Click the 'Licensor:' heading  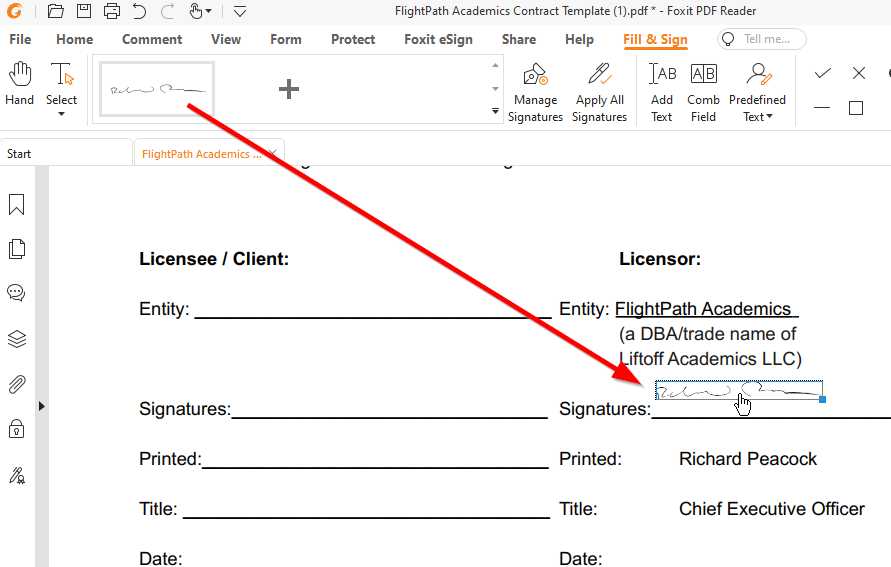pos(660,259)
